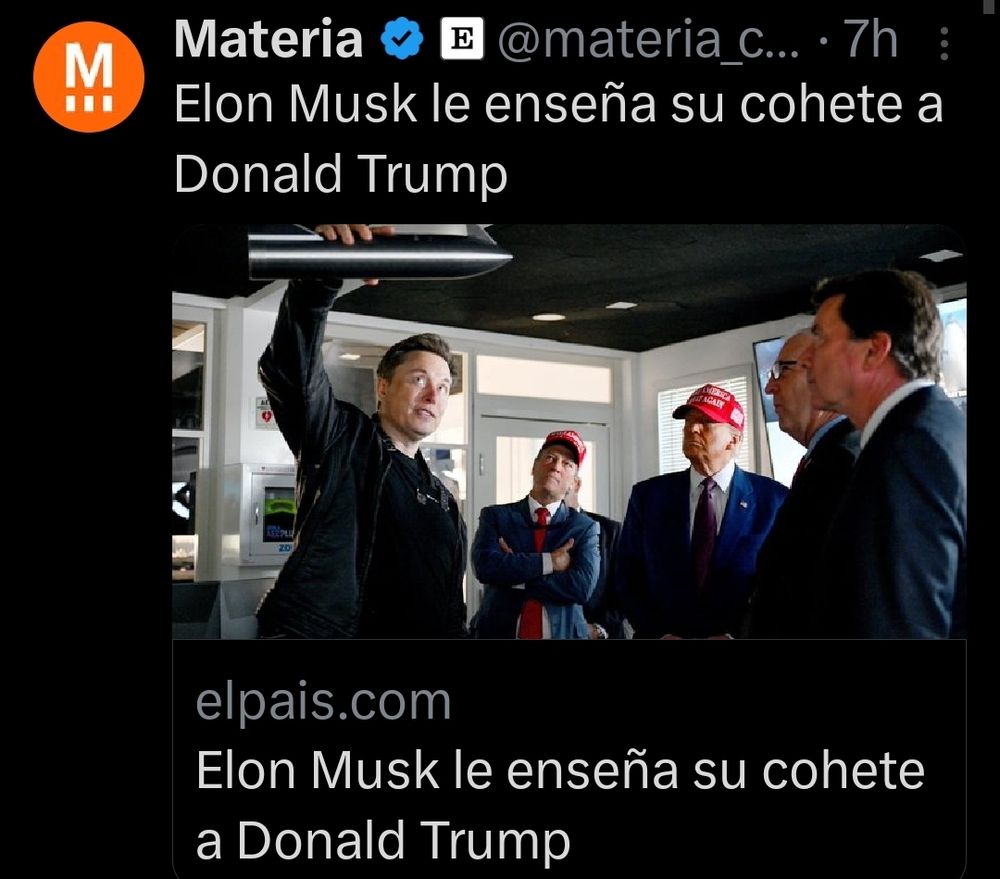
Task: Open the post text starting 'Elon Musk le enseña'
Action: pyautogui.click(x=559, y=138)
